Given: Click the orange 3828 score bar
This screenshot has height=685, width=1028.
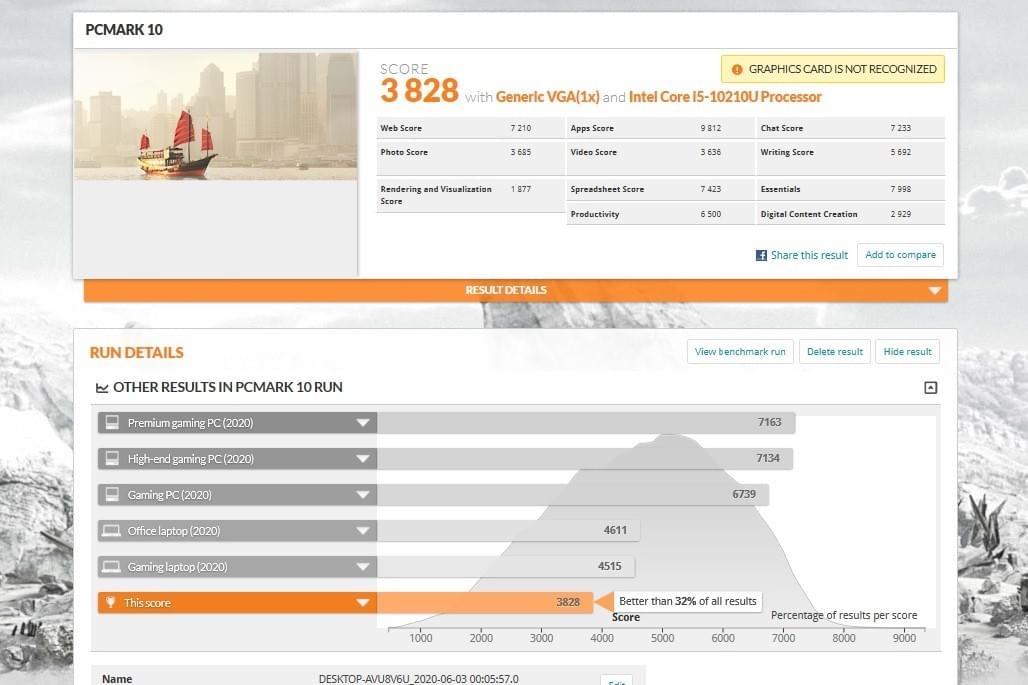Looking at the screenshot, I should tap(484, 602).
